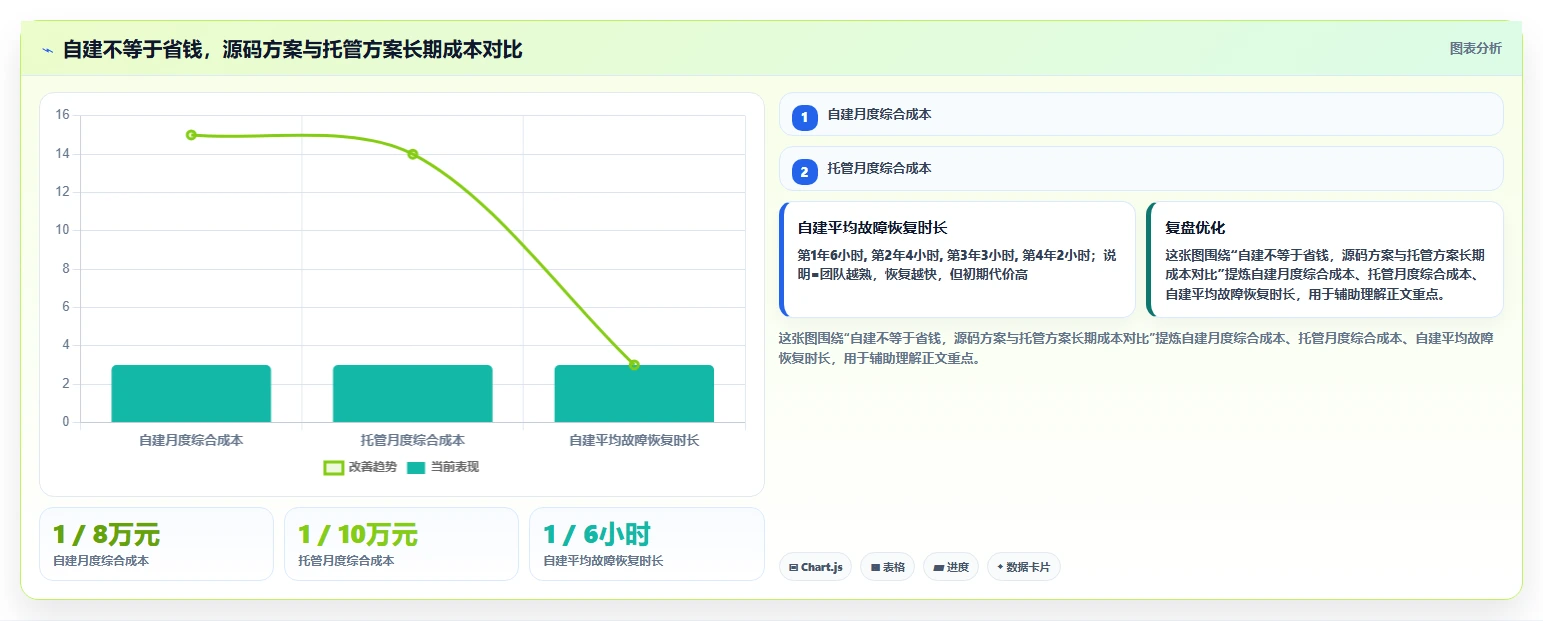Screen dimensions: 1543x621
Task: Click the y-axis value 16
Action: (x=62, y=115)
